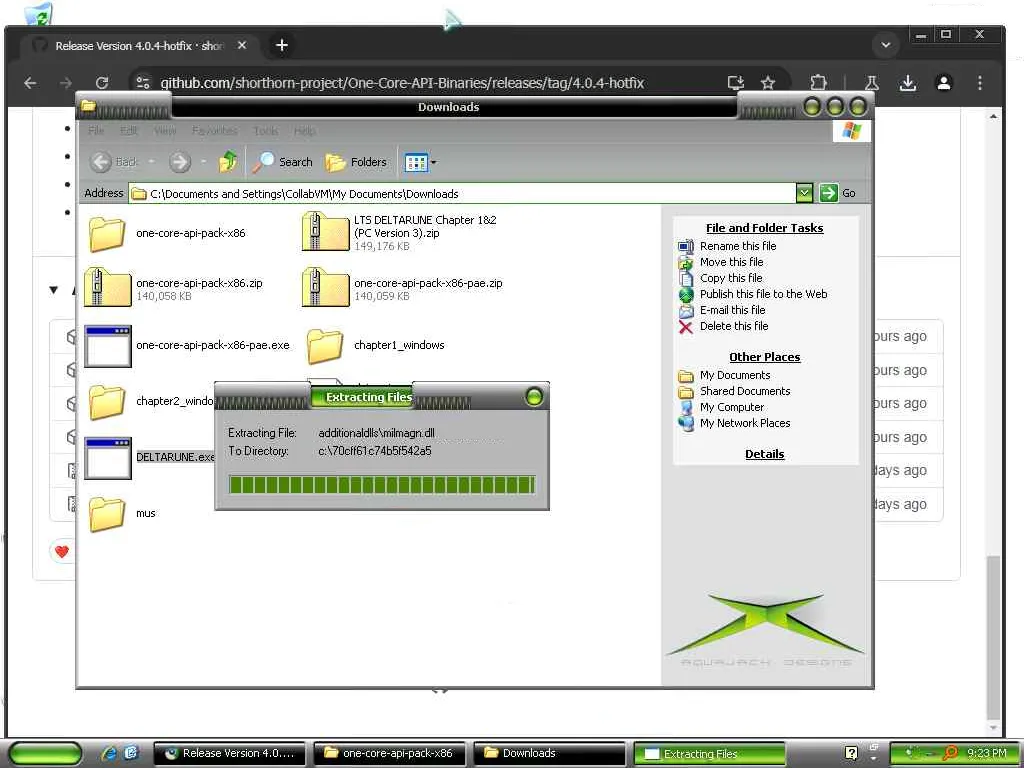This screenshot has width=1024, height=768.
Task: Launch Internet Explorer from quick launch
Action: point(108,753)
